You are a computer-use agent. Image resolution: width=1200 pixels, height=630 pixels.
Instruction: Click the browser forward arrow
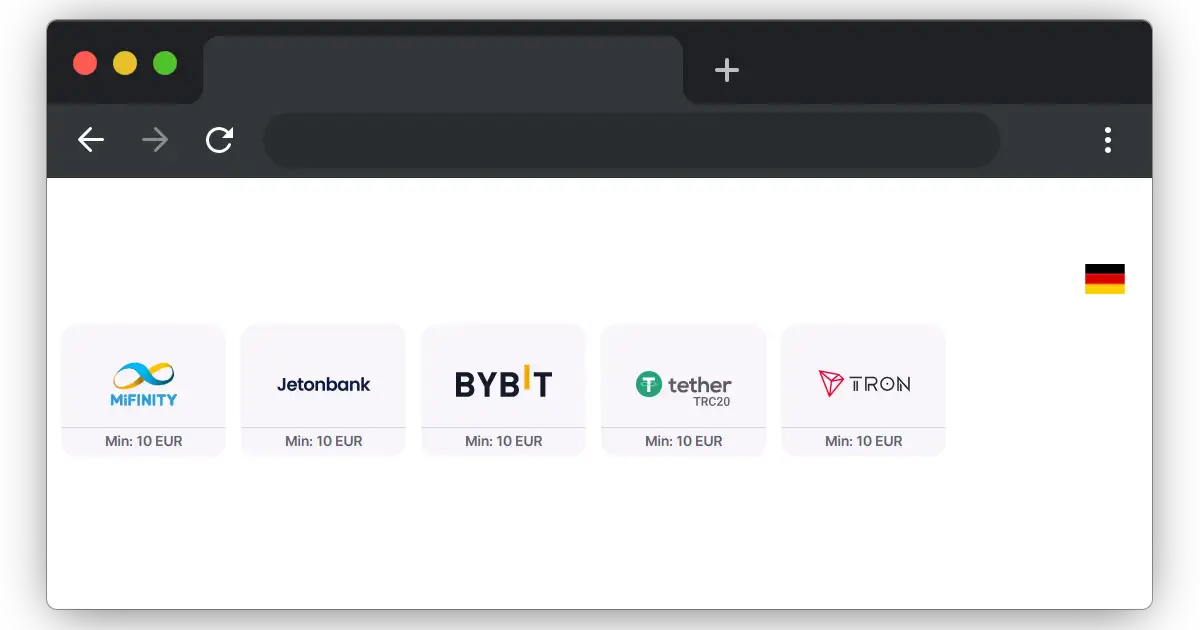155,140
